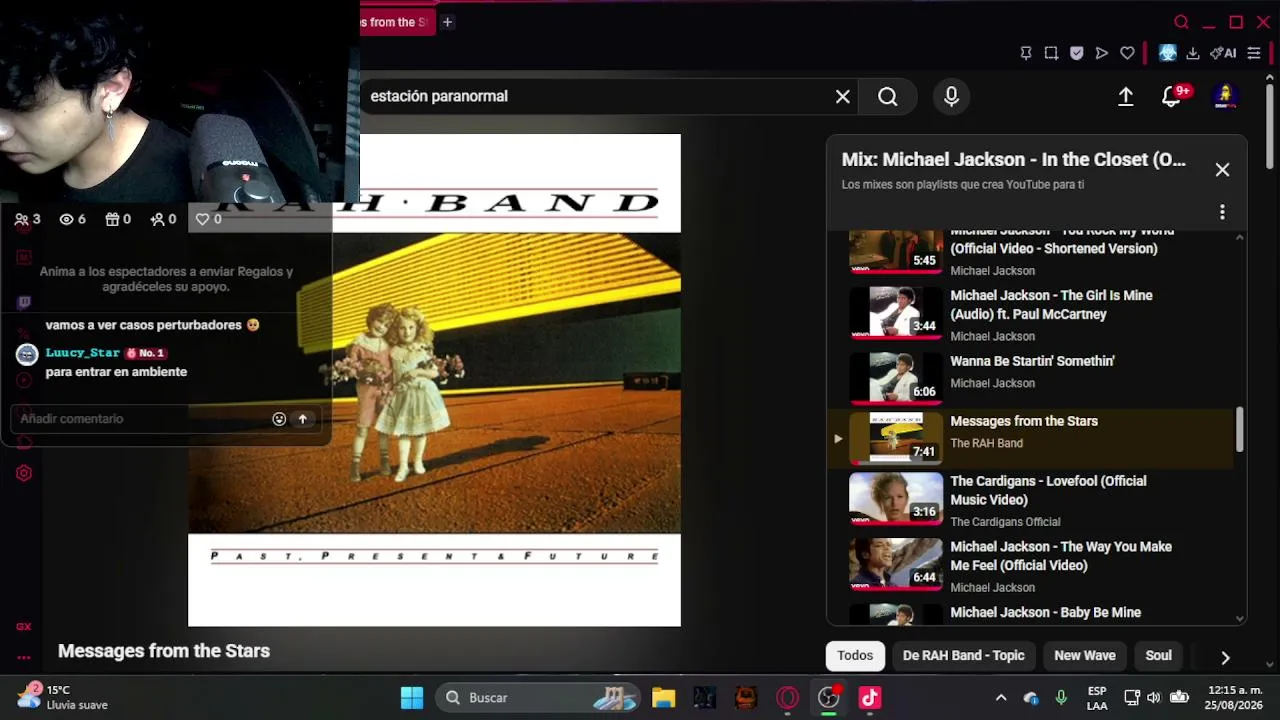
Task: Switch the ESP LAA keyboard language
Action: [x=1097, y=697]
